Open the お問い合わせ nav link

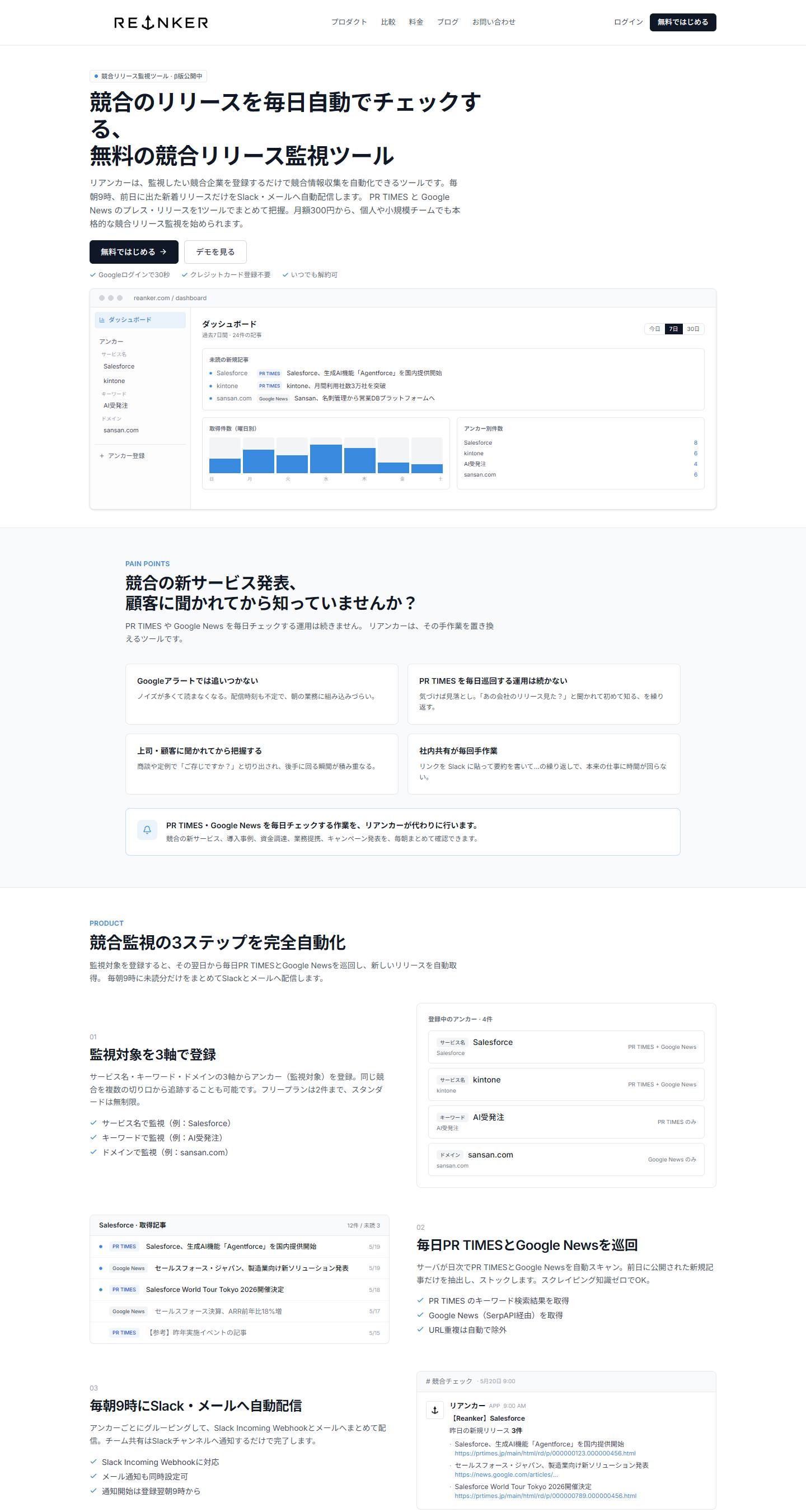pyautogui.click(x=494, y=22)
